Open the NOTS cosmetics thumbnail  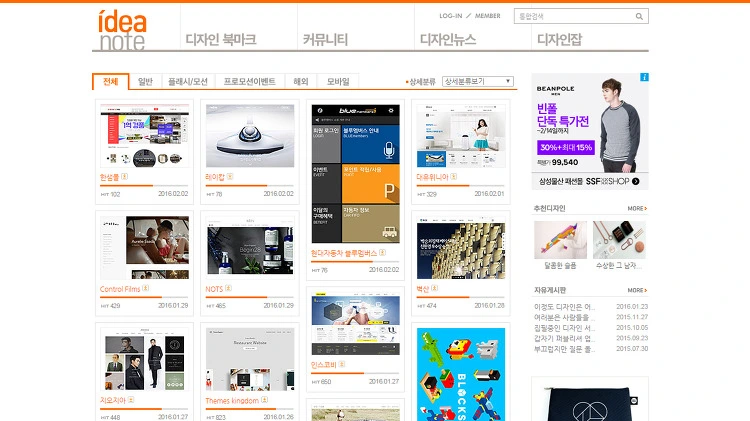[x=250, y=247]
